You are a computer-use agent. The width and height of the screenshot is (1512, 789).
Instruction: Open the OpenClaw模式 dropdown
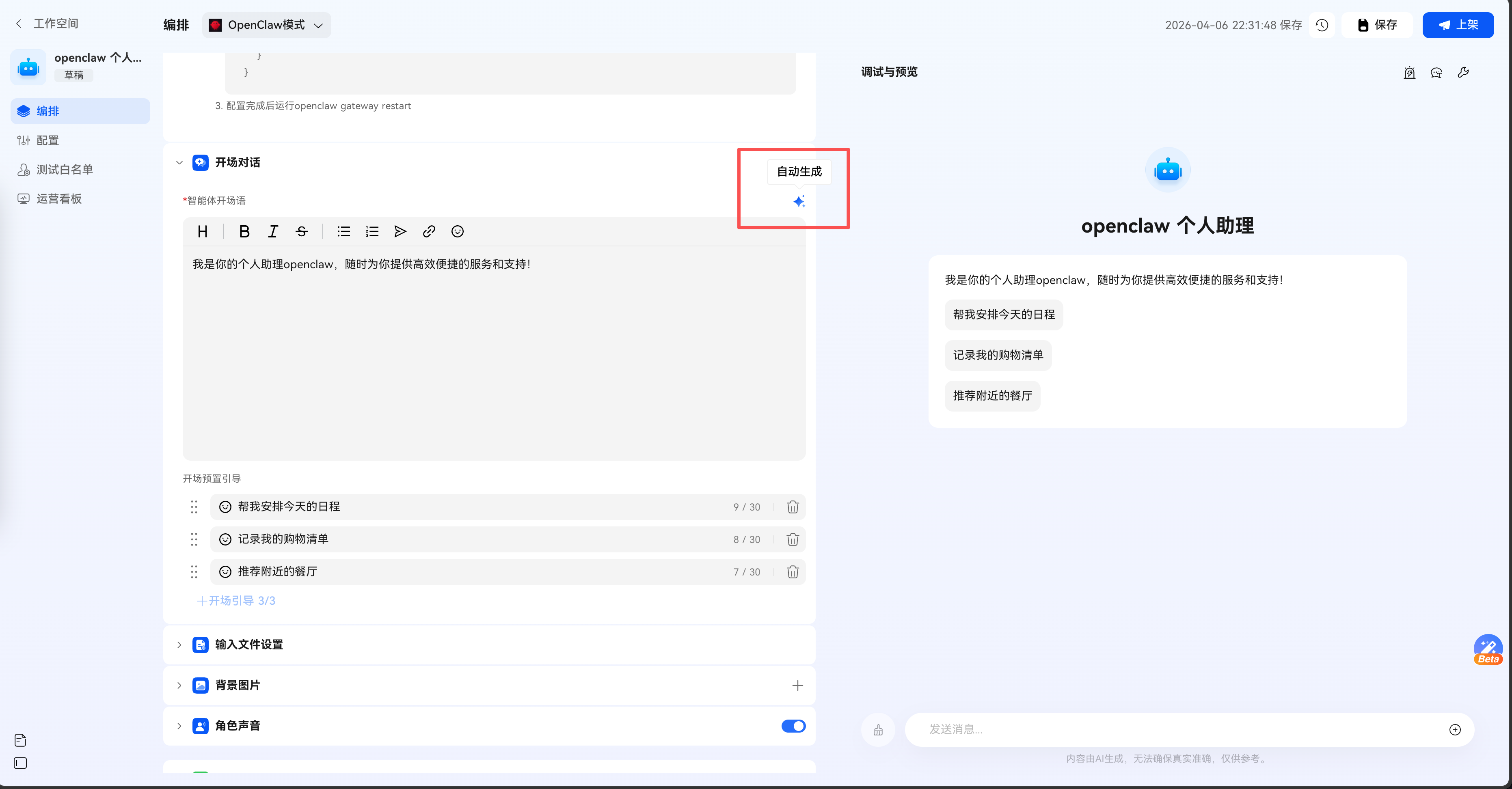266,25
